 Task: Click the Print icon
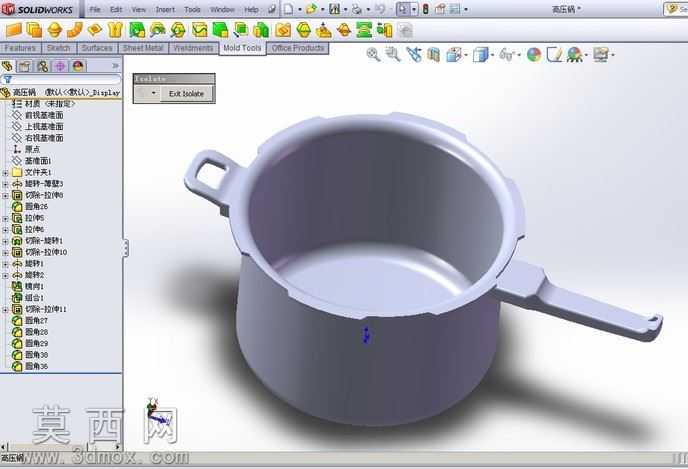pos(357,9)
